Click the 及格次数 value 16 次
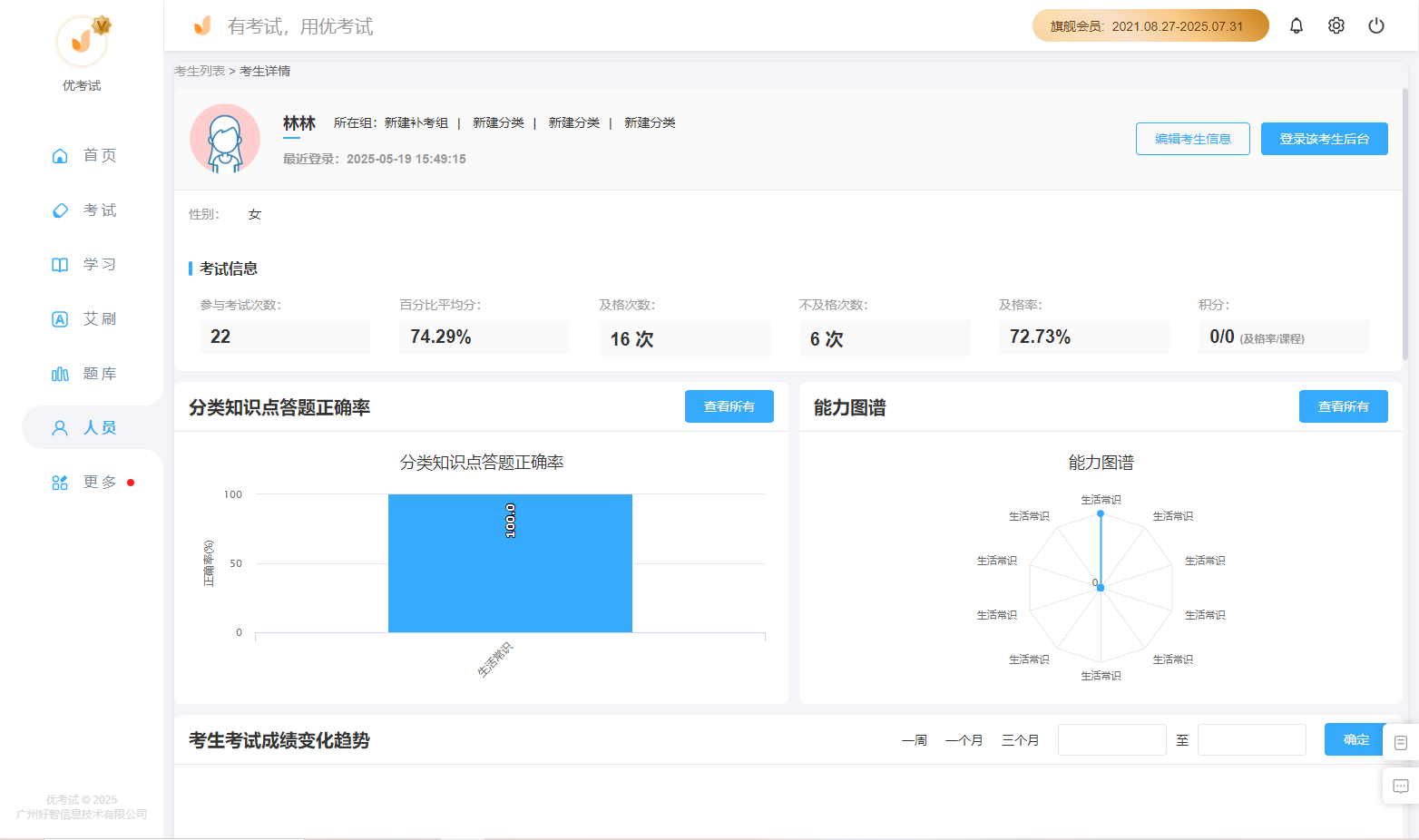1419x840 pixels. 632,338
